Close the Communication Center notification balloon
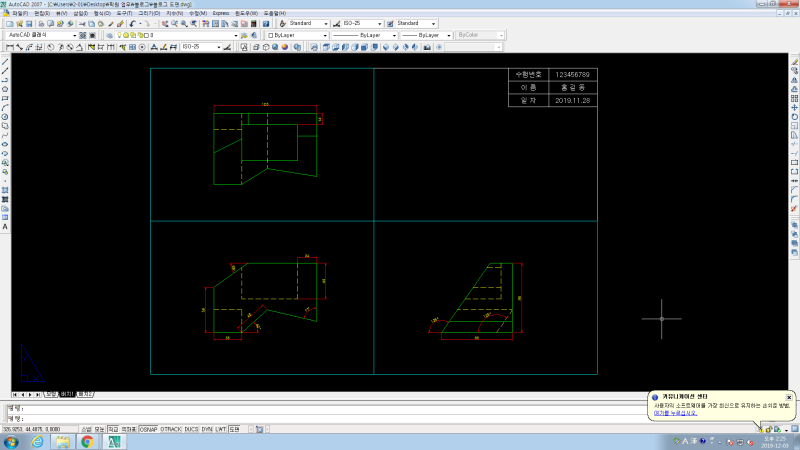Image resolution: width=800 pixels, height=450 pixels. [x=788, y=397]
